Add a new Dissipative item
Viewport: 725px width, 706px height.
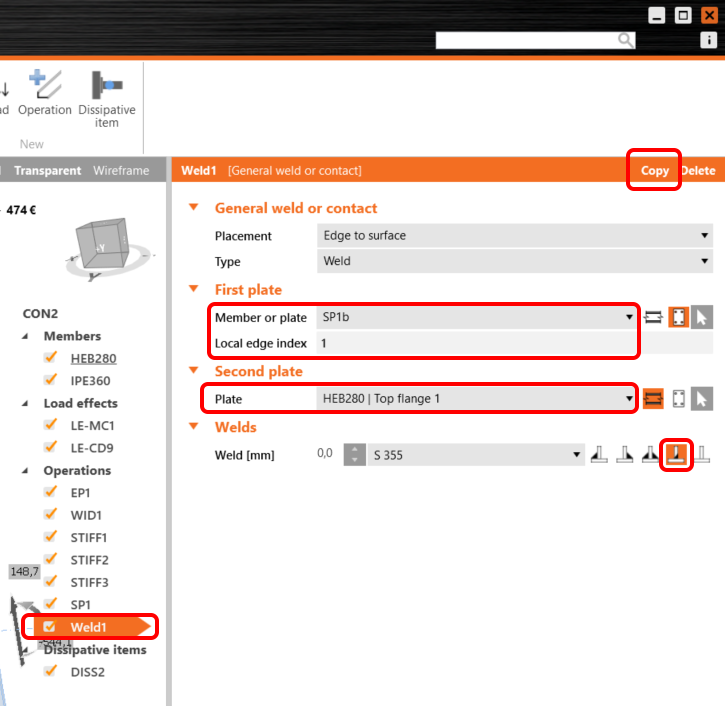[x=107, y=99]
